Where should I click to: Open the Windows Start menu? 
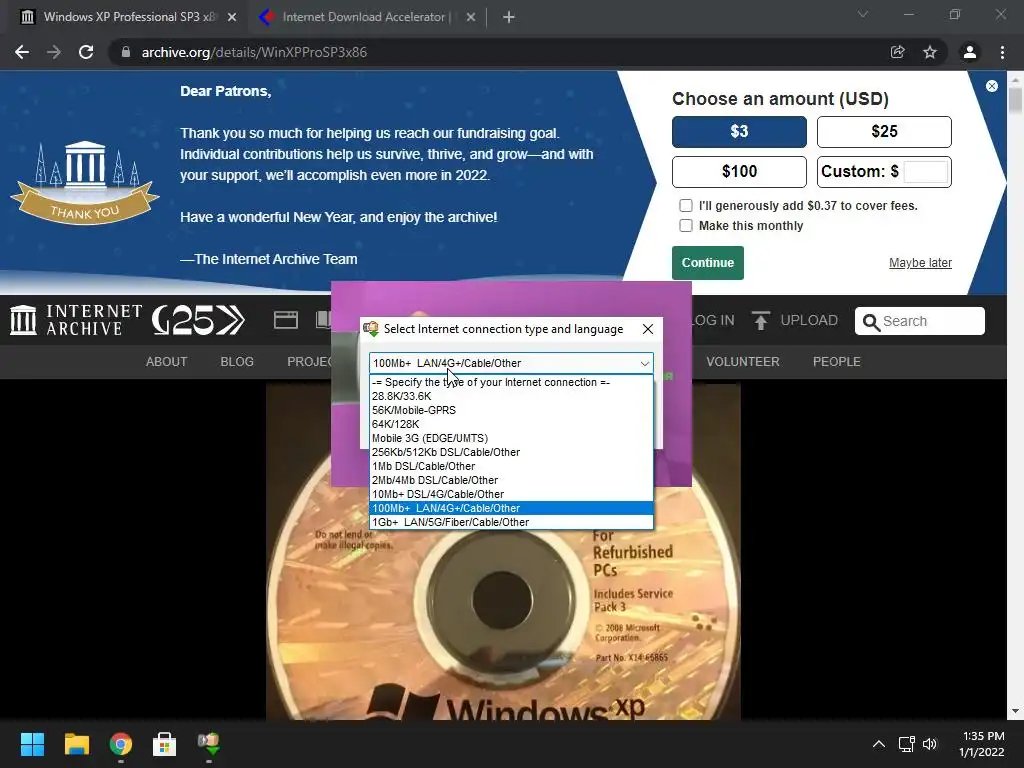(32, 744)
